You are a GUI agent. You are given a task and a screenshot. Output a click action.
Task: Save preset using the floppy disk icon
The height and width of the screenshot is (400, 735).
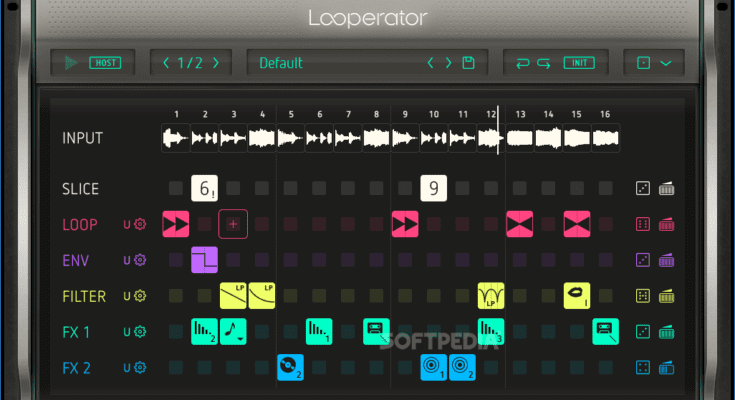pyautogui.click(x=468, y=63)
